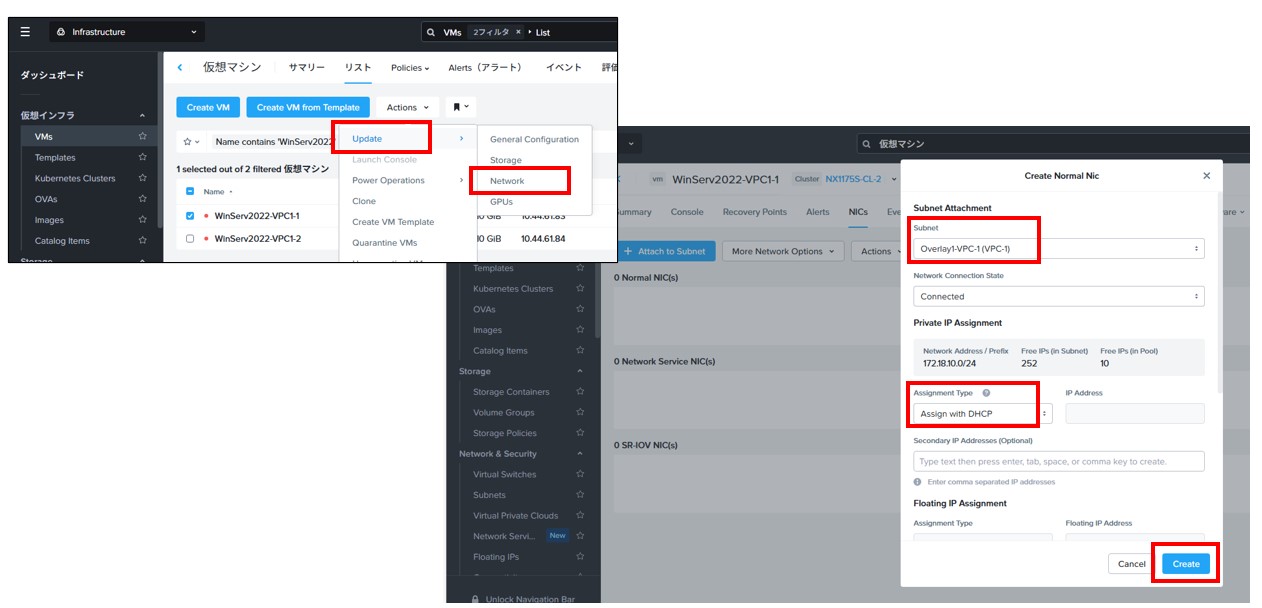Check the WinServ2022-VPC1-2 checkbox
This screenshot has height=608, width=1262.
coord(190,239)
